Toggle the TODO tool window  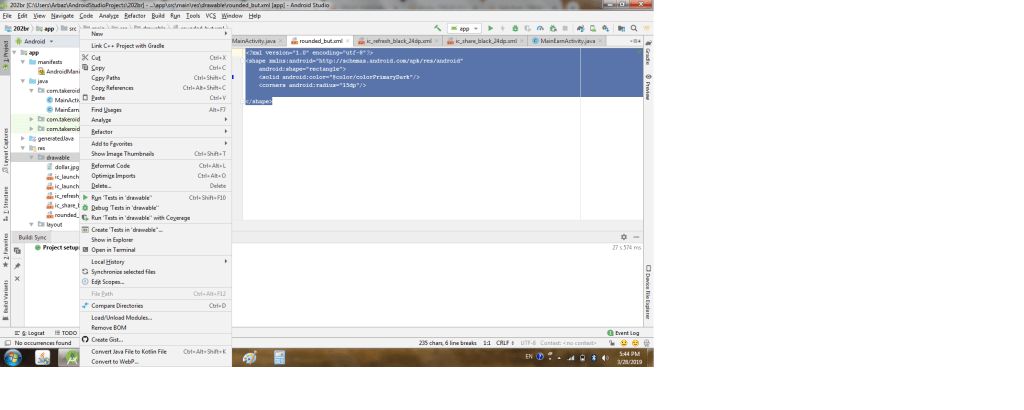(66, 332)
